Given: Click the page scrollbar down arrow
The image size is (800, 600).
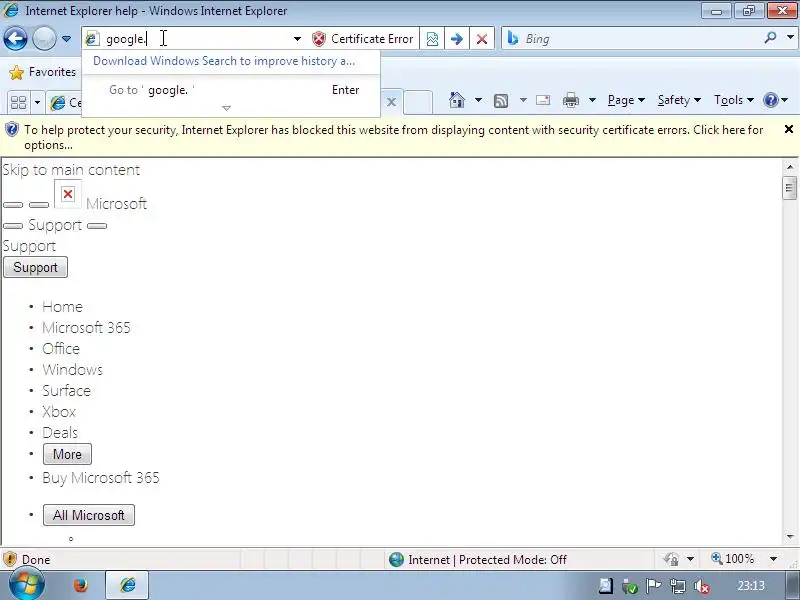Looking at the screenshot, I should point(790,536).
